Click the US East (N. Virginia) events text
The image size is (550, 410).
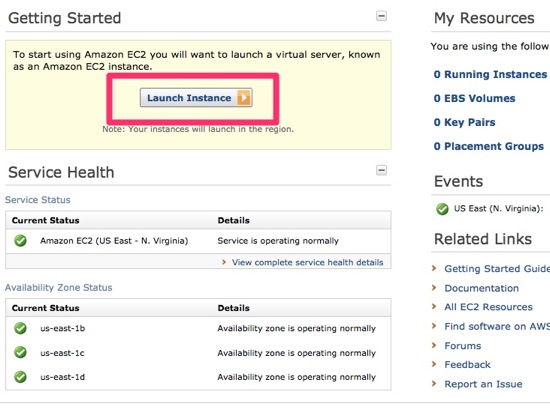[x=498, y=209]
